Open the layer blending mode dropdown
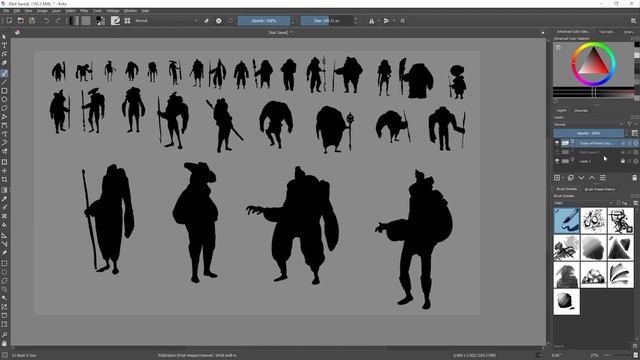The height and width of the screenshot is (360, 640). (x=589, y=124)
